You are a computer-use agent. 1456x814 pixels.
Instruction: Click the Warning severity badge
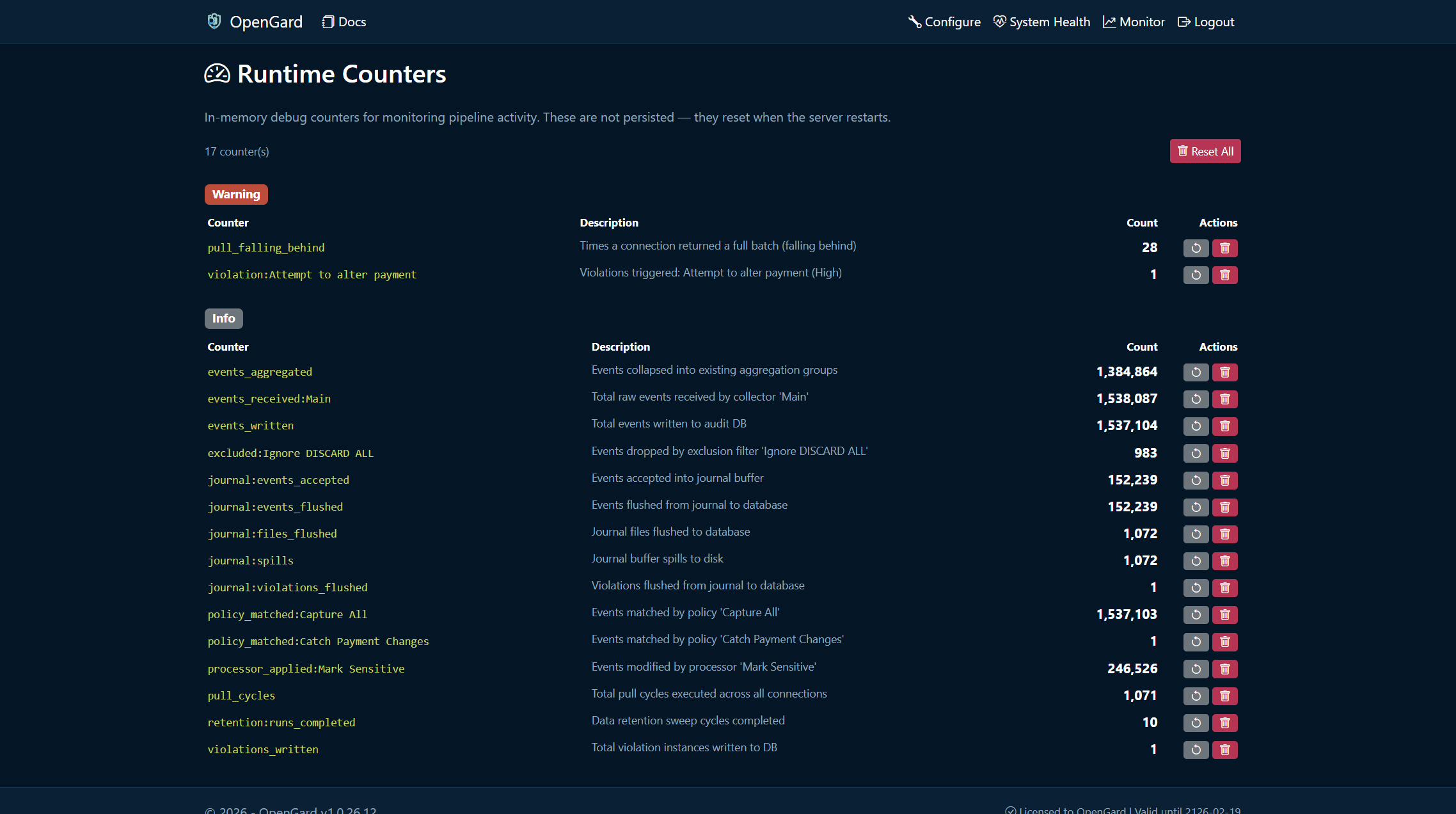pyautogui.click(x=236, y=194)
